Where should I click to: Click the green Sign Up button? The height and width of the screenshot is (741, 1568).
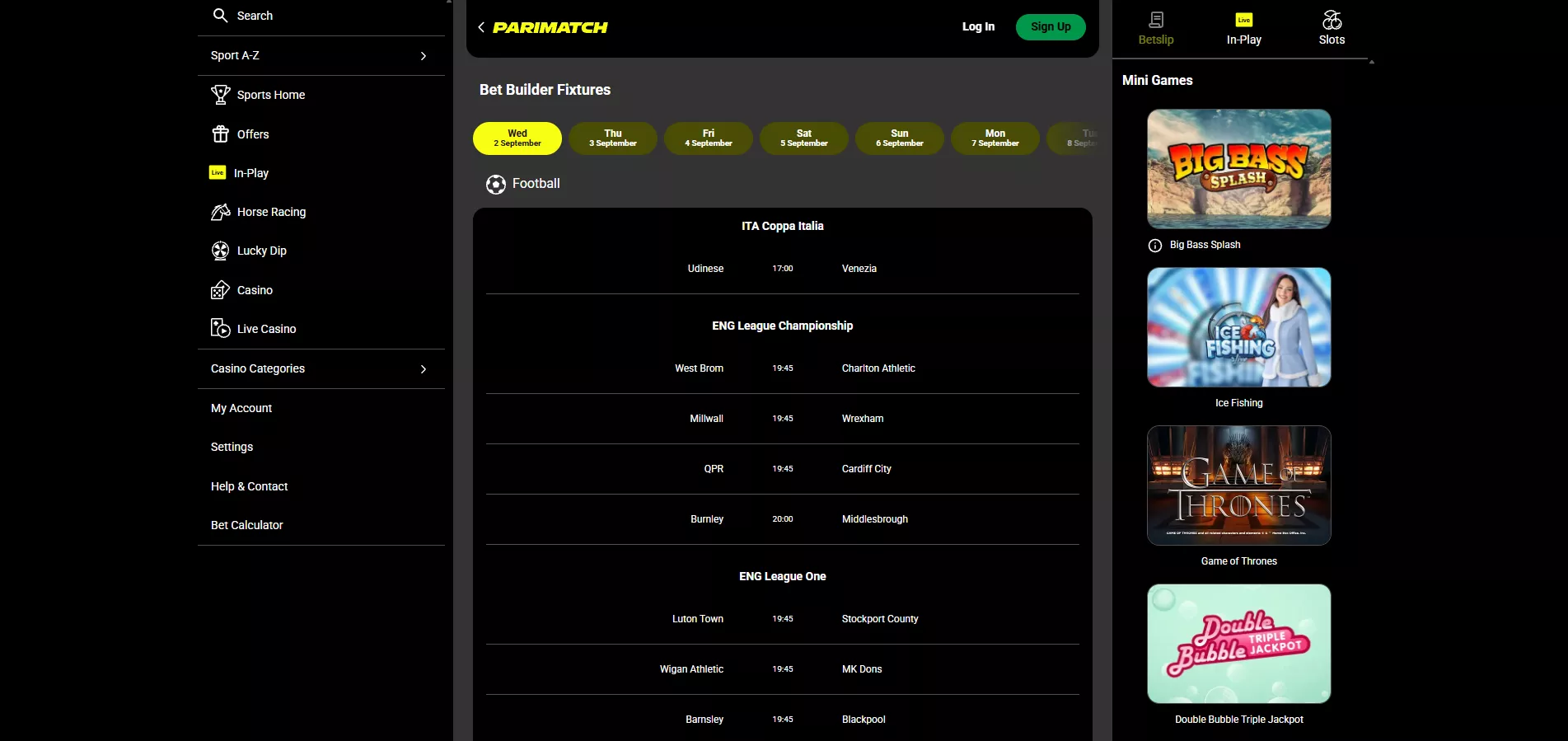click(x=1051, y=26)
